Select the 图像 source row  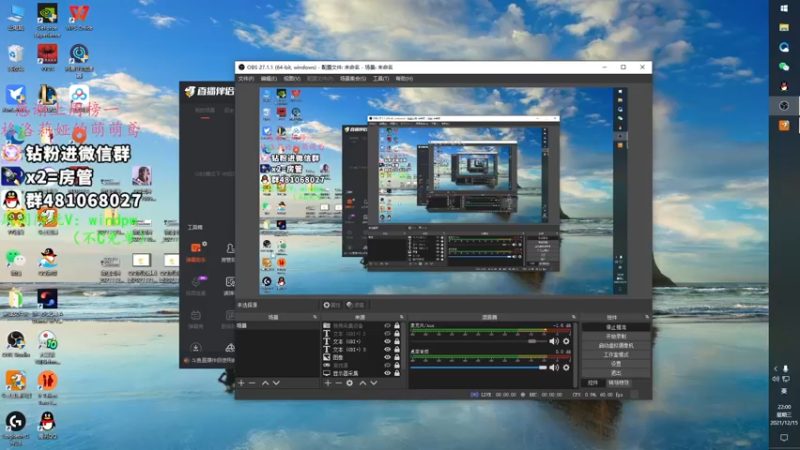click(362, 357)
